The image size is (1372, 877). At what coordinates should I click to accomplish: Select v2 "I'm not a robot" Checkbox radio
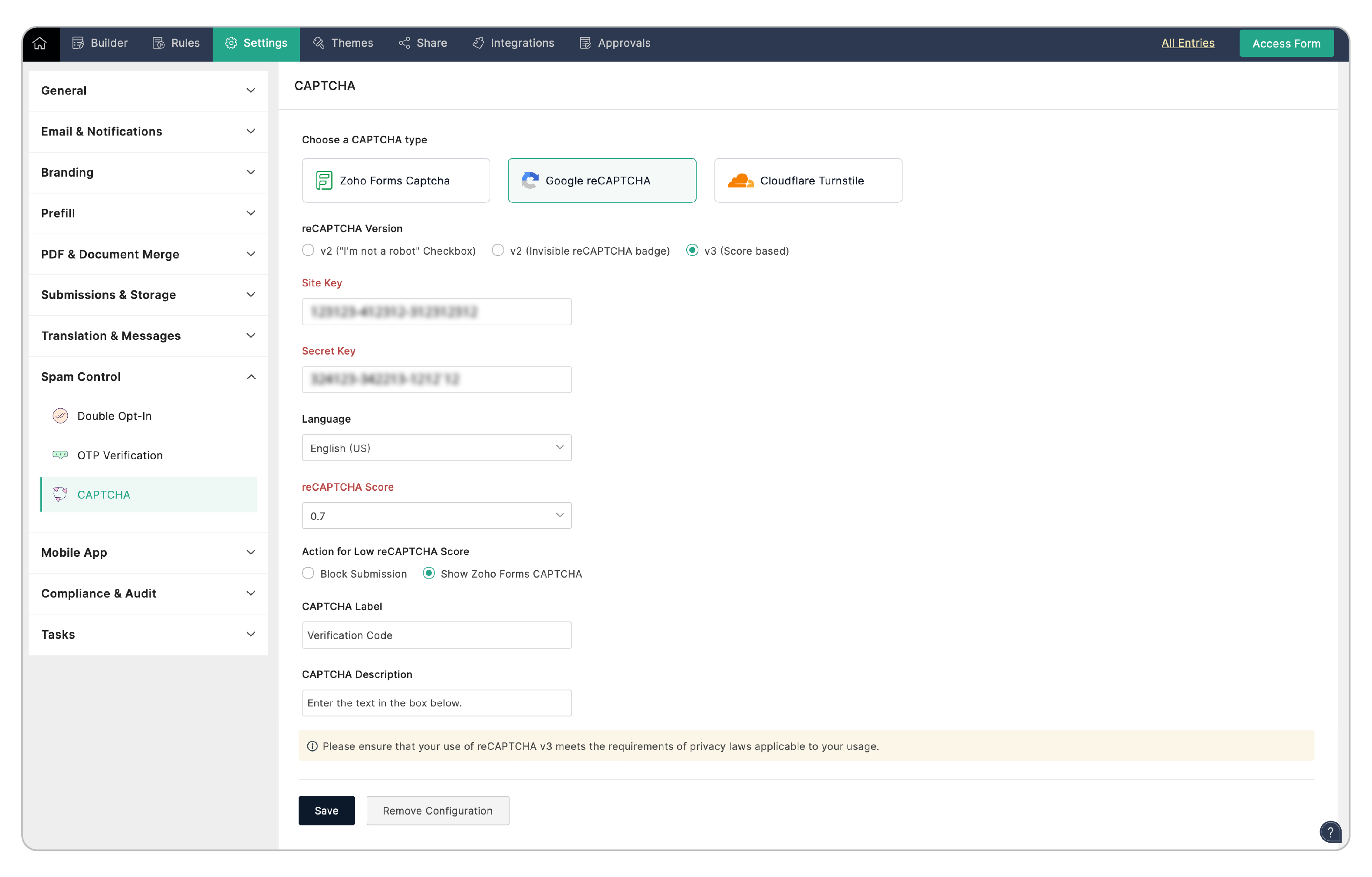point(308,250)
